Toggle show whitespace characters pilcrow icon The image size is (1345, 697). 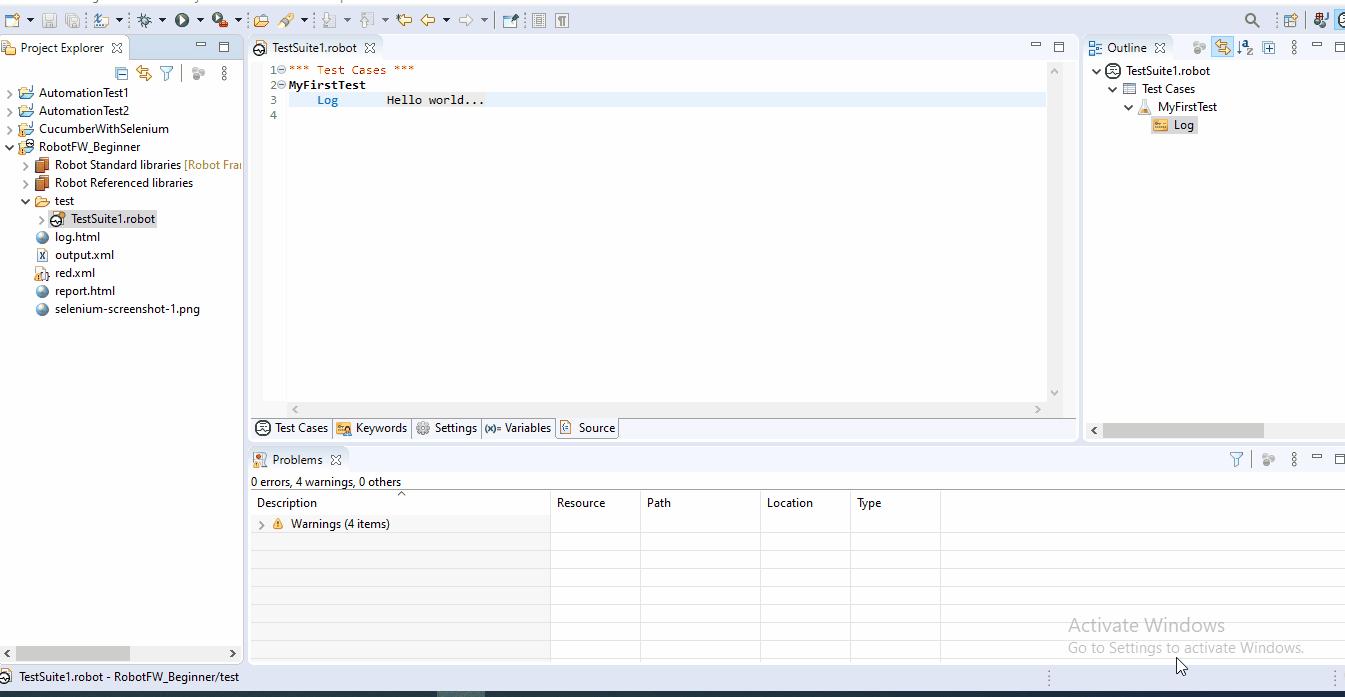(562, 20)
